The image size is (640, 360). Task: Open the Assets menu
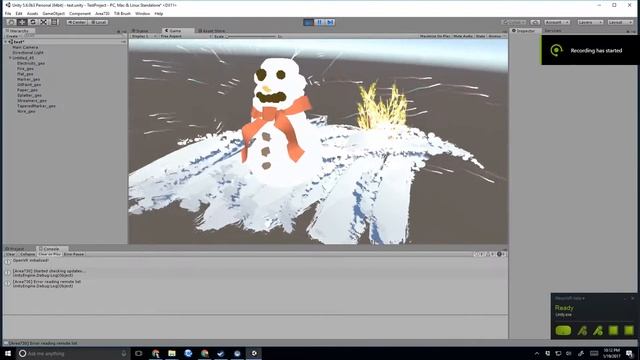click(32, 13)
